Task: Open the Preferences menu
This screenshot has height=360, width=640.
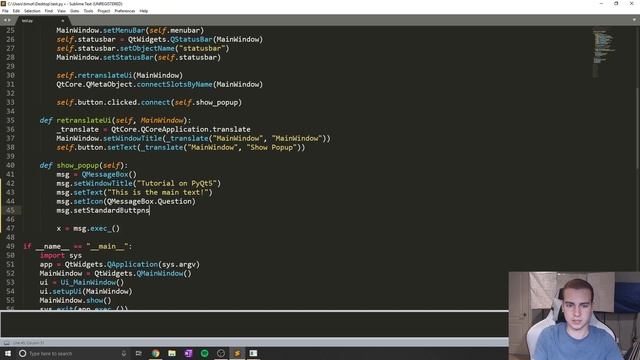Action: click(124, 11)
